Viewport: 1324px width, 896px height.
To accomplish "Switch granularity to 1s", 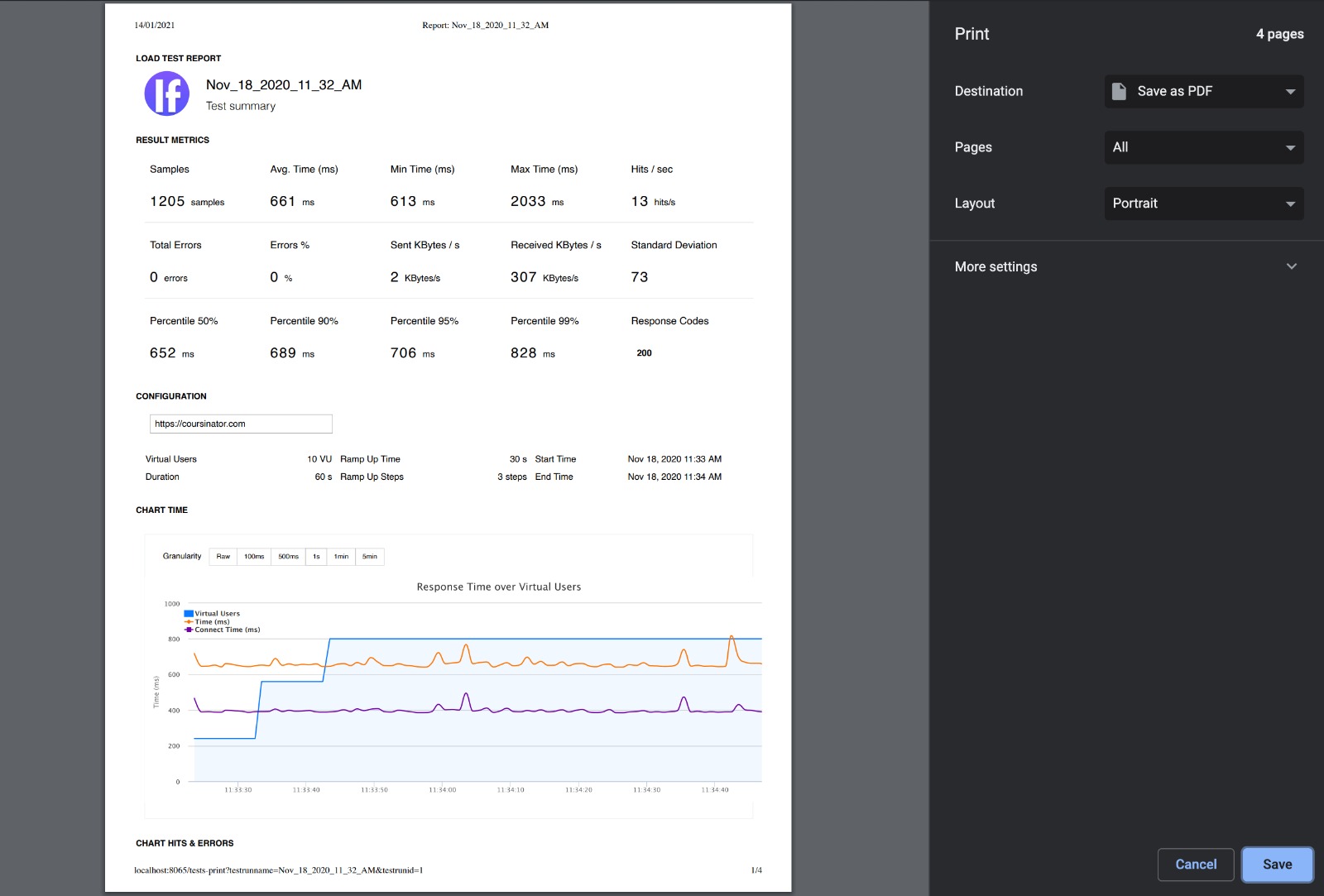I will point(316,557).
